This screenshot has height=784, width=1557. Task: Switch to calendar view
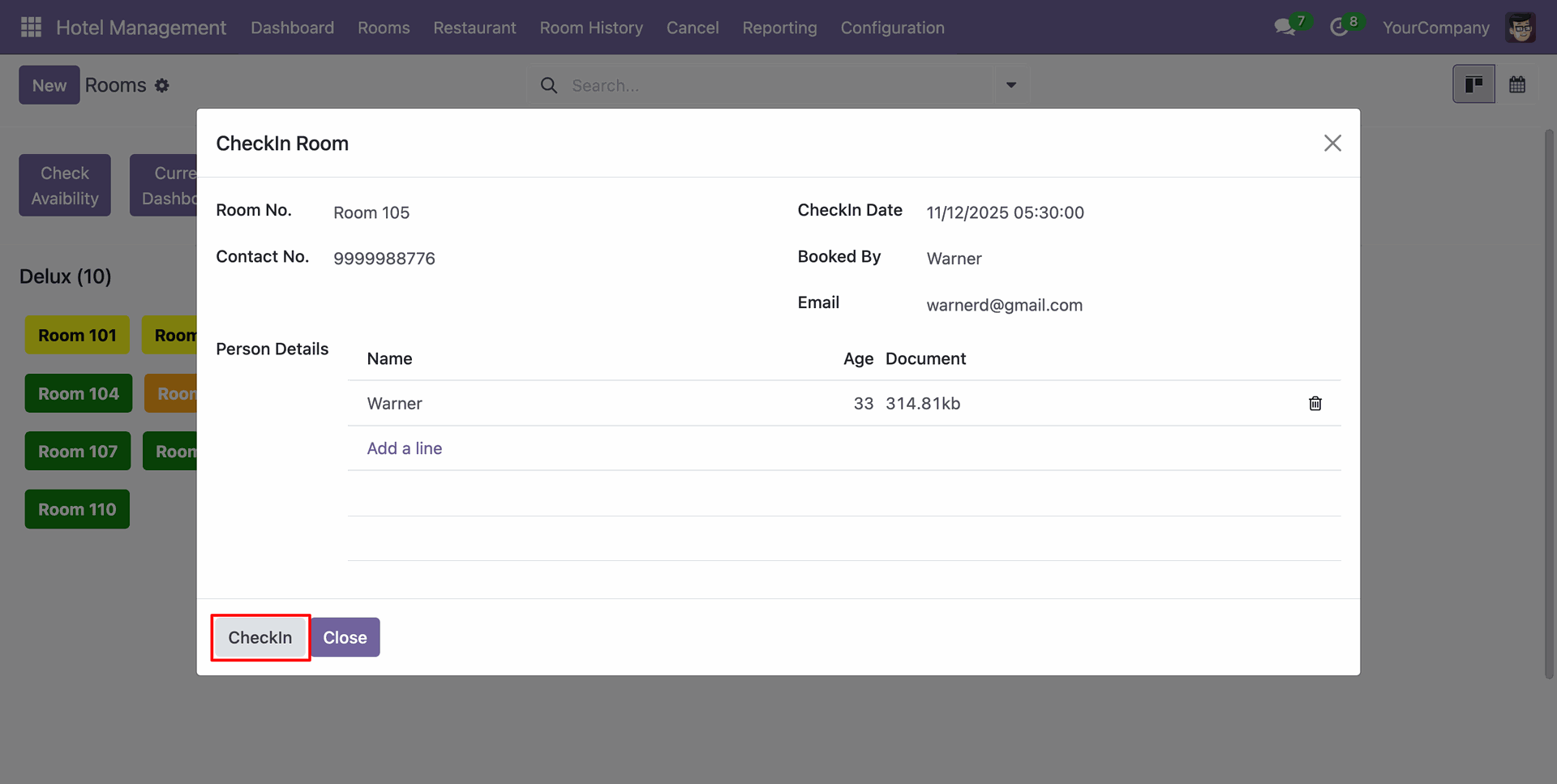(x=1516, y=85)
